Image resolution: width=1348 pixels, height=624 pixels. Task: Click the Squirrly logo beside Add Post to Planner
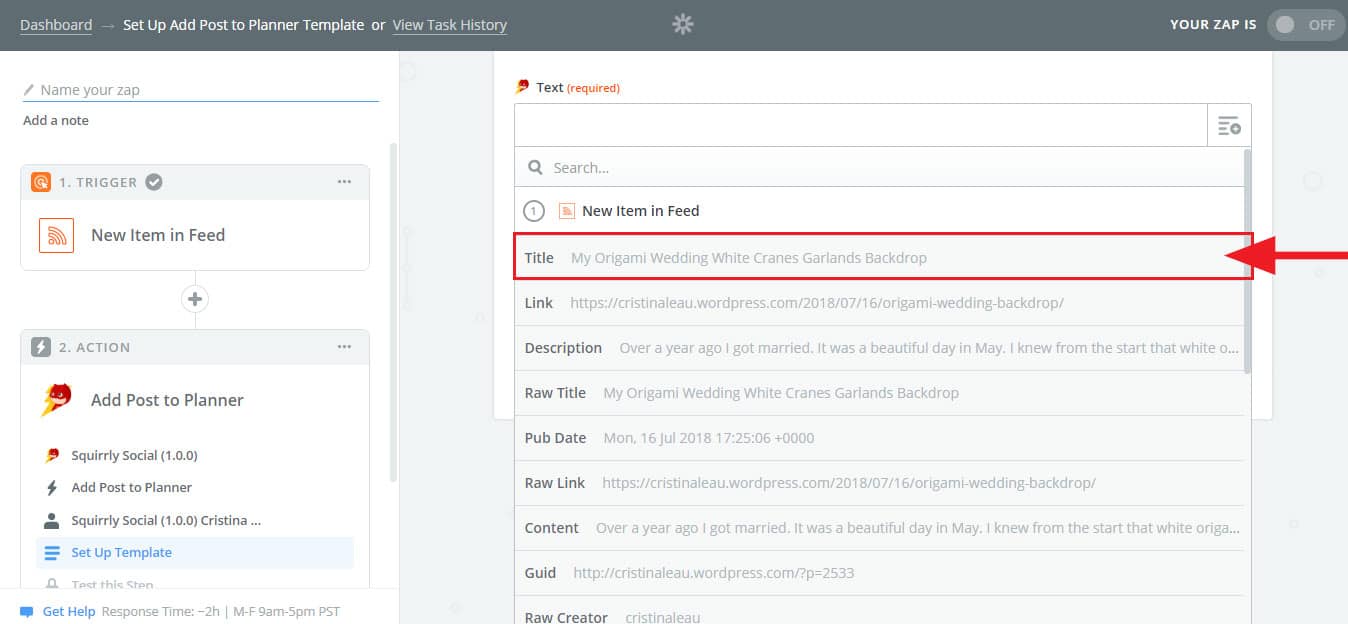tap(56, 400)
